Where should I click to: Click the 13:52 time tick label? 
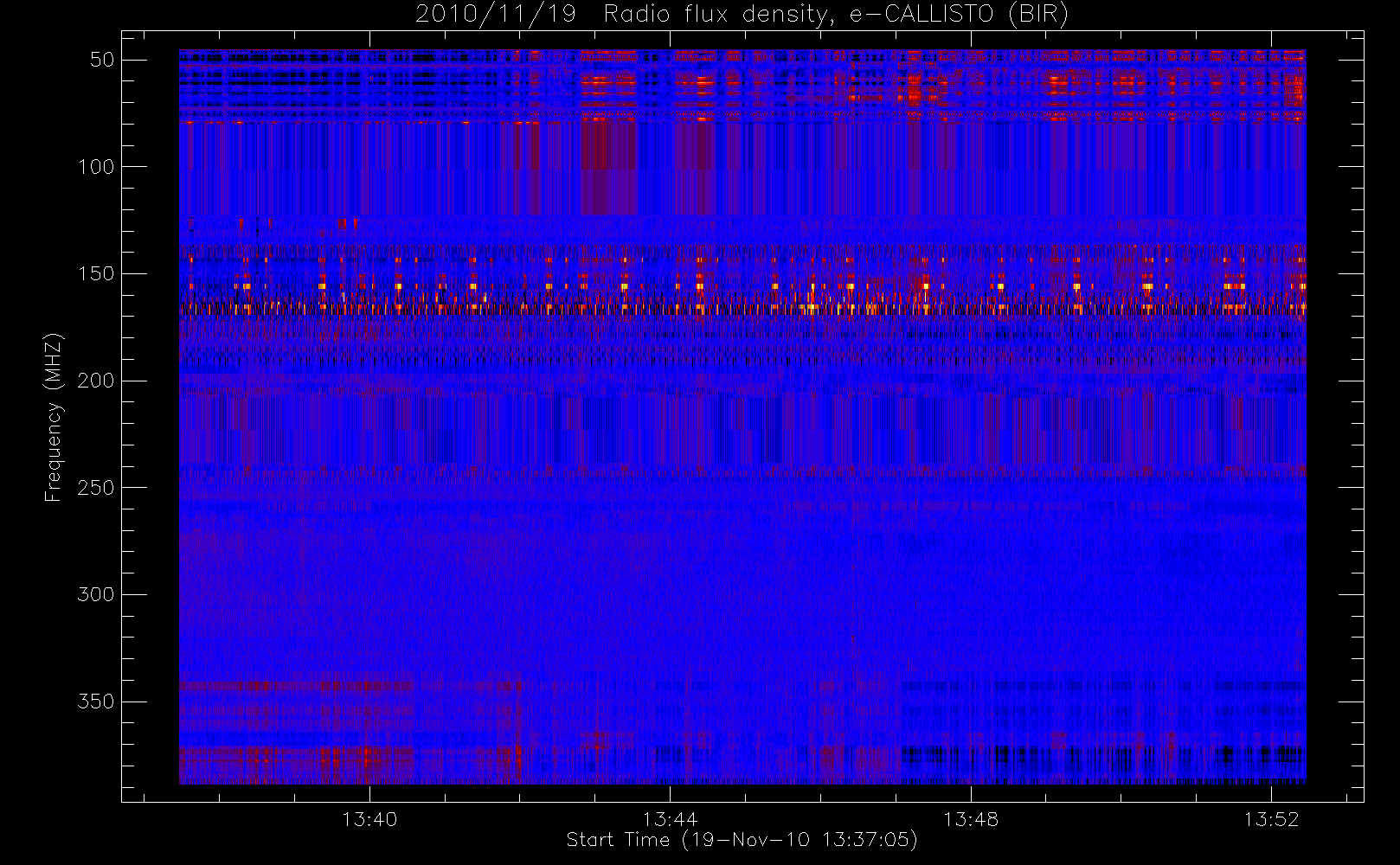click(x=1272, y=819)
